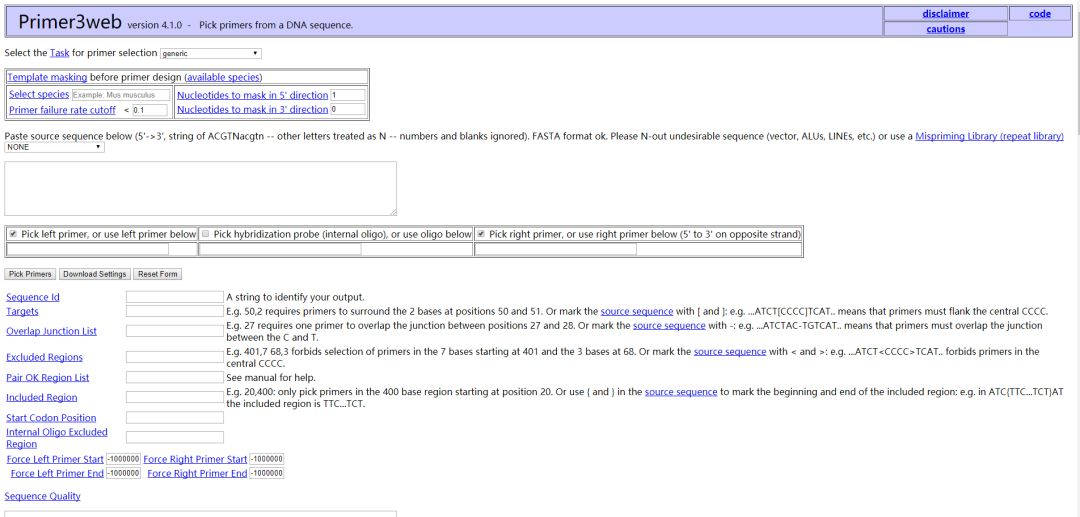Open the Force Right Primer End link
The image size is (1080, 517).
click(197, 474)
